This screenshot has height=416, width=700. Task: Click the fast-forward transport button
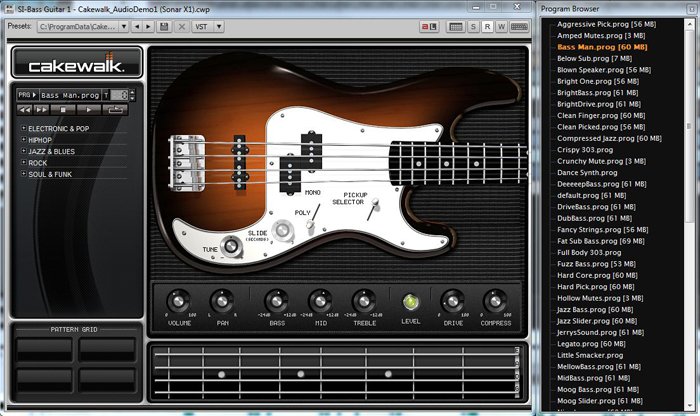pos(42,109)
